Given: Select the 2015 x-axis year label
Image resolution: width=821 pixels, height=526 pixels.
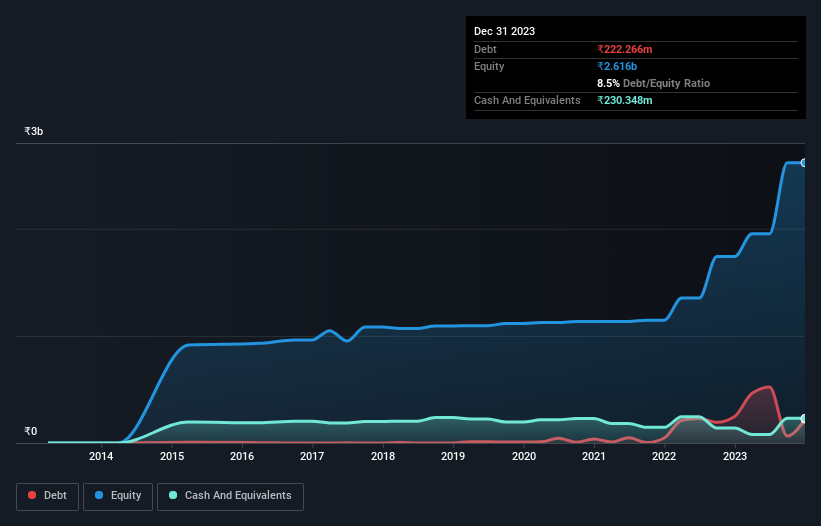Looking at the screenshot, I should pyautogui.click(x=172, y=456).
